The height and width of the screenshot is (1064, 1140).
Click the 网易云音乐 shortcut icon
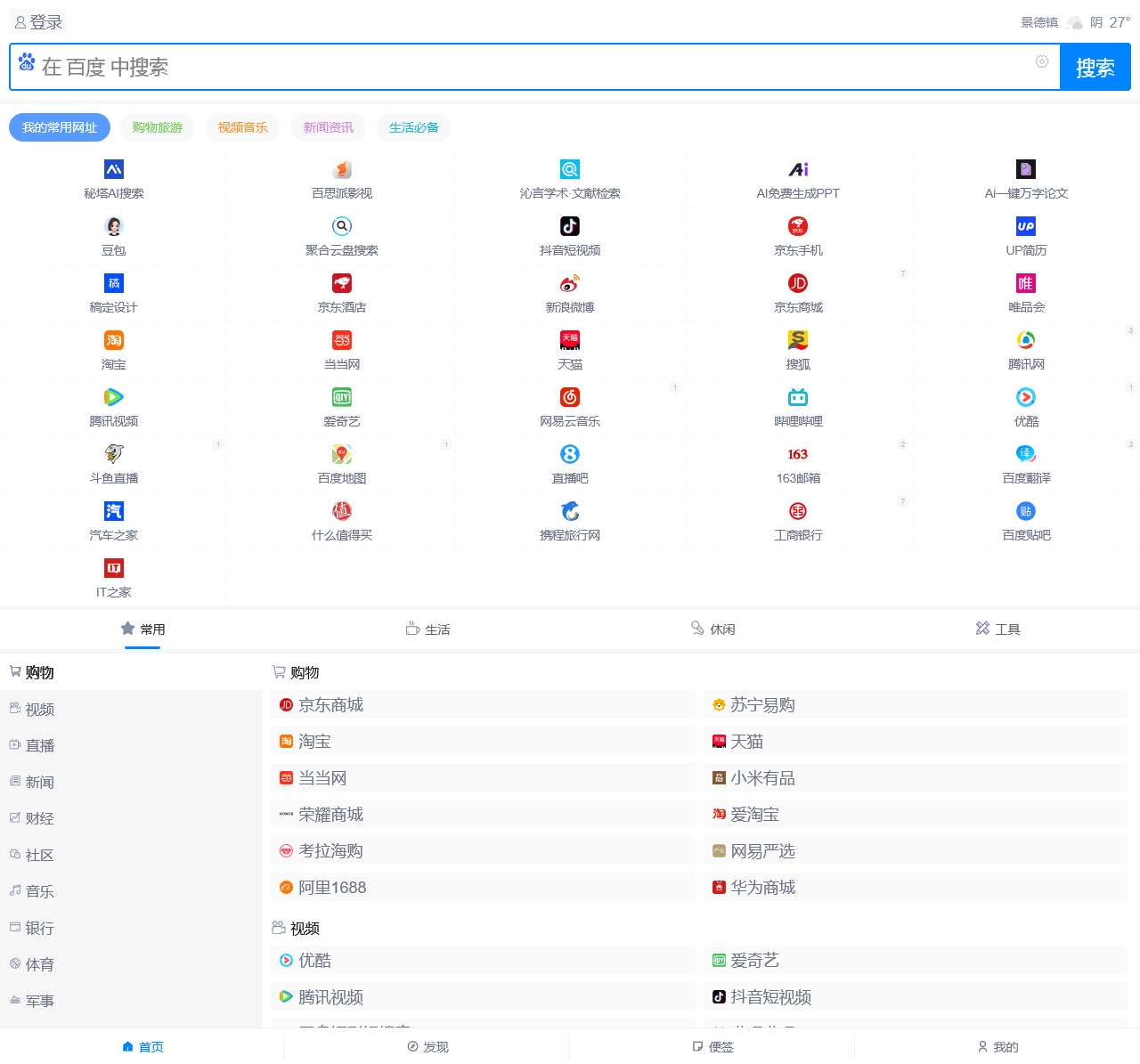tap(570, 397)
